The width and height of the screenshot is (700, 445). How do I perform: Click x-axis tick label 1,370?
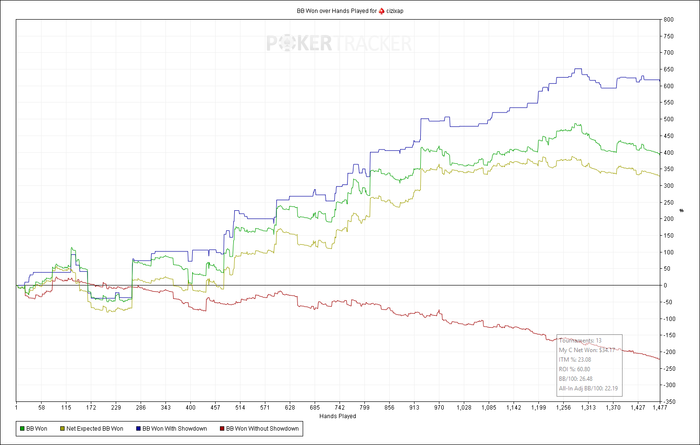(613, 408)
